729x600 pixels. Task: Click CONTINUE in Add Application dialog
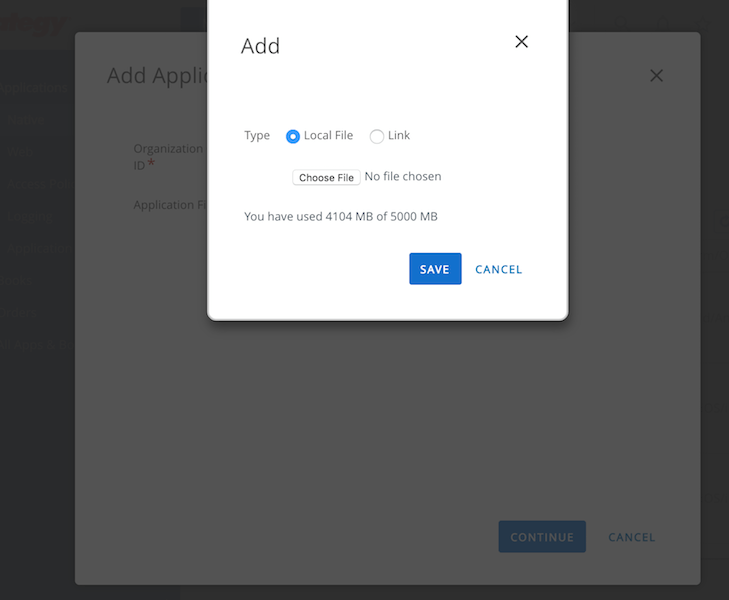[x=542, y=537]
